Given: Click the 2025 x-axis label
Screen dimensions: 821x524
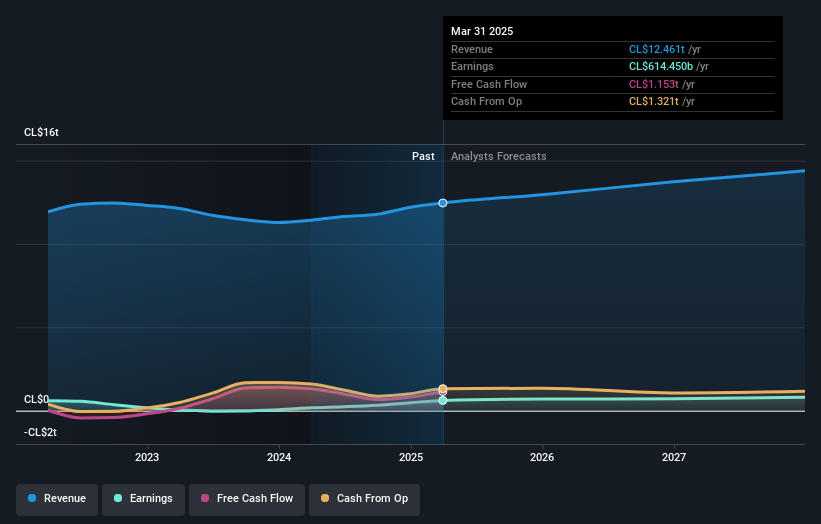Looking at the screenshot, I should (411, 458).
